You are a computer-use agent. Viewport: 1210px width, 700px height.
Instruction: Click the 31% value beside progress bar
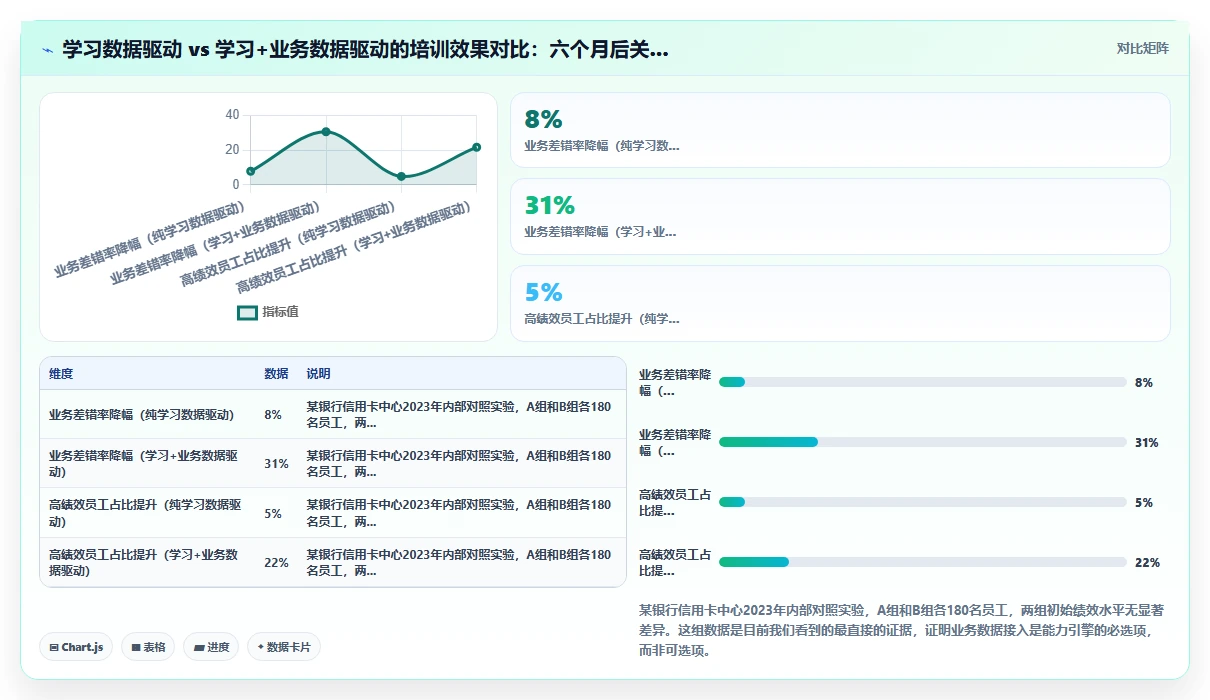tap(1147, 442)
